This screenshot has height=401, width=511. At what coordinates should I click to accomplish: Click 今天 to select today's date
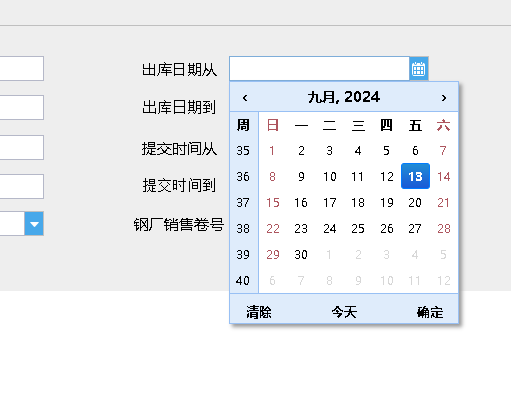344,312
